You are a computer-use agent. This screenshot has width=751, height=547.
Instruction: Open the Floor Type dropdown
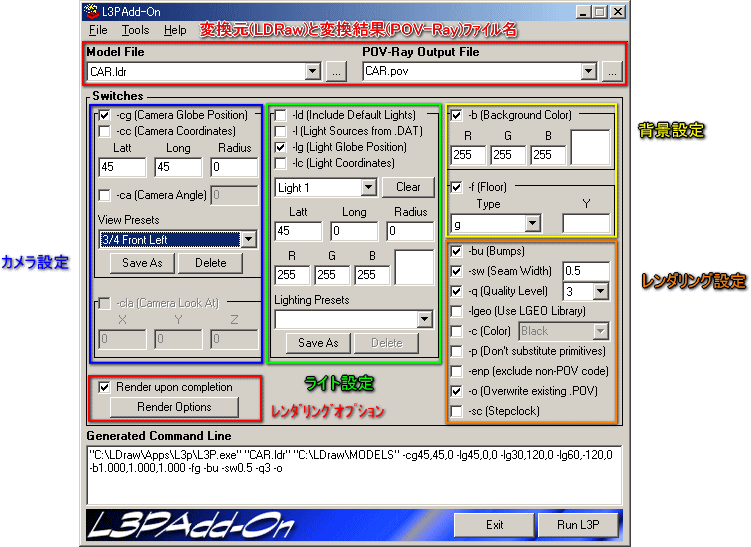pos(532,223)
